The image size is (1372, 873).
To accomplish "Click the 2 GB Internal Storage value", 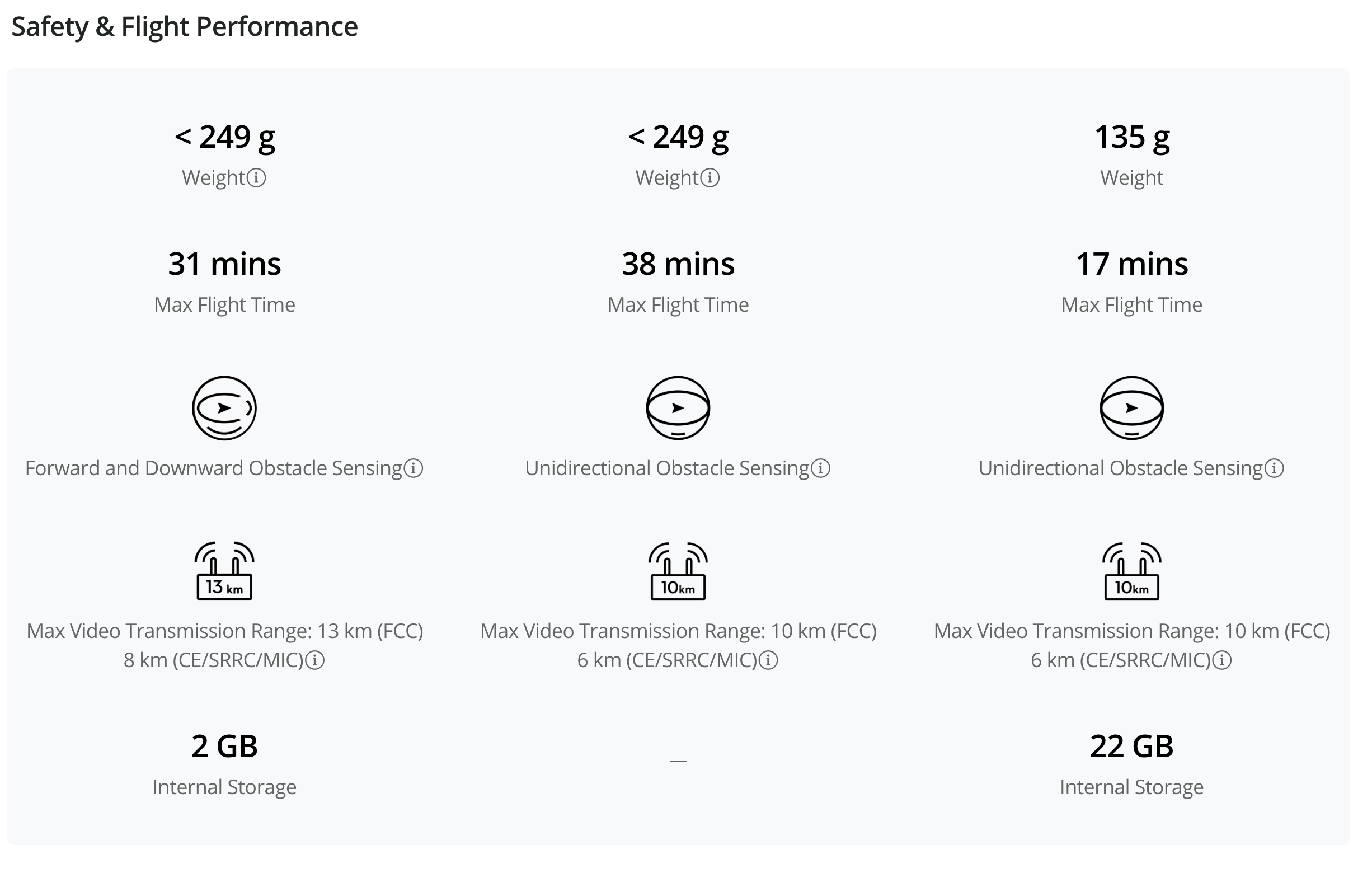I will coord(224,747).
